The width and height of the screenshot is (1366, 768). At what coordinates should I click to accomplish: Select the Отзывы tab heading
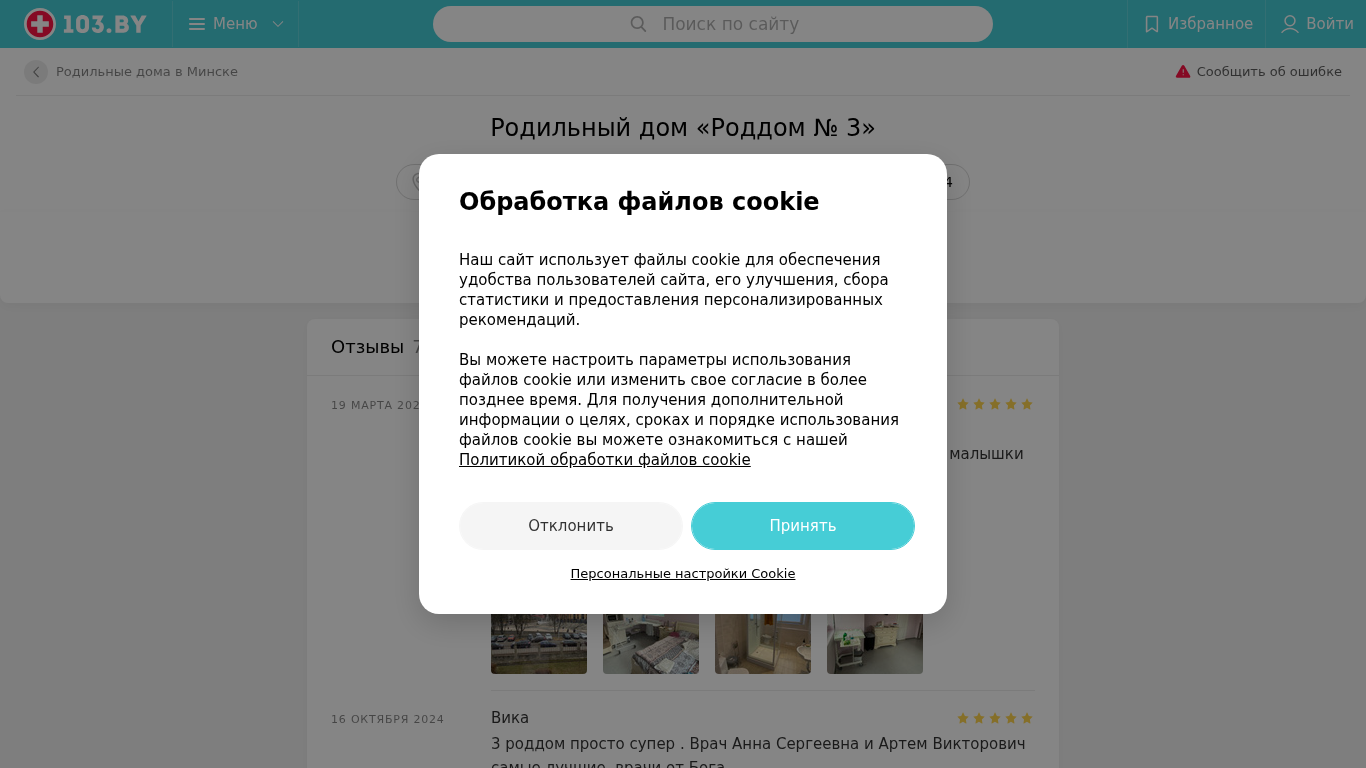(x=367, y=347)
